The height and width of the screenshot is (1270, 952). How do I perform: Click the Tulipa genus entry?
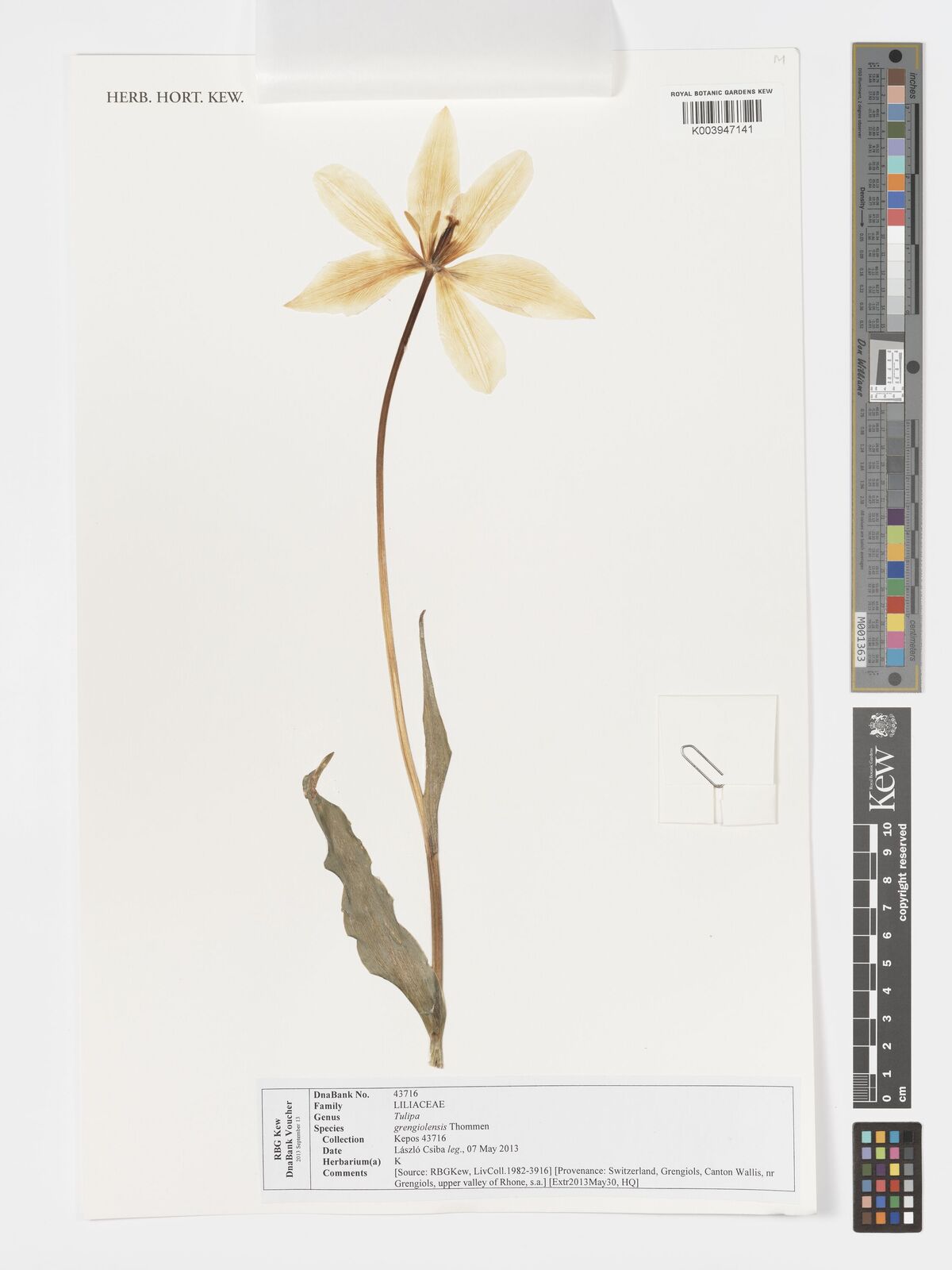(406, 1116)
